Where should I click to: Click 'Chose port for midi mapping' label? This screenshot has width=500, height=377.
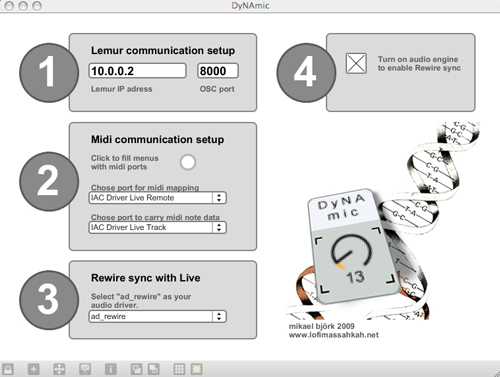145,188
